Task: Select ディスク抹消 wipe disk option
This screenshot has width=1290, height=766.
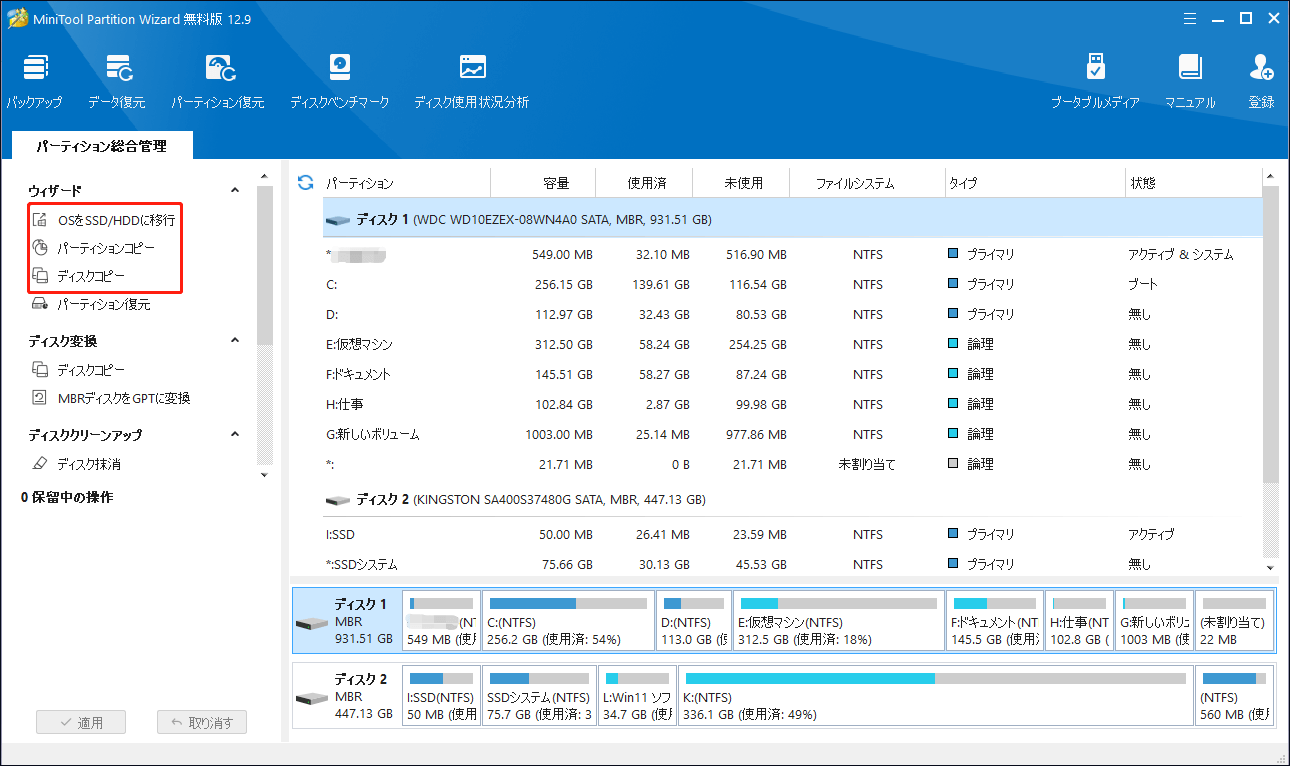Action: (76, 464)
